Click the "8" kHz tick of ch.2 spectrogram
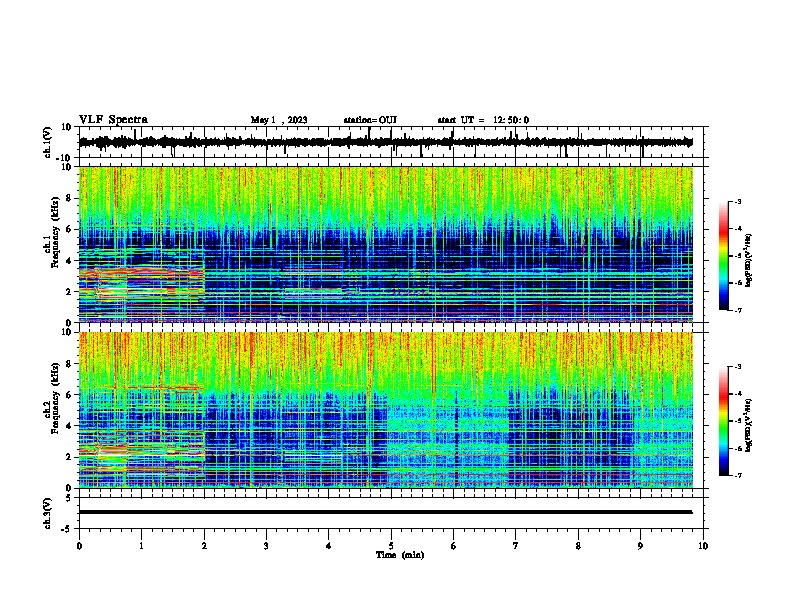 click(69, 364)
